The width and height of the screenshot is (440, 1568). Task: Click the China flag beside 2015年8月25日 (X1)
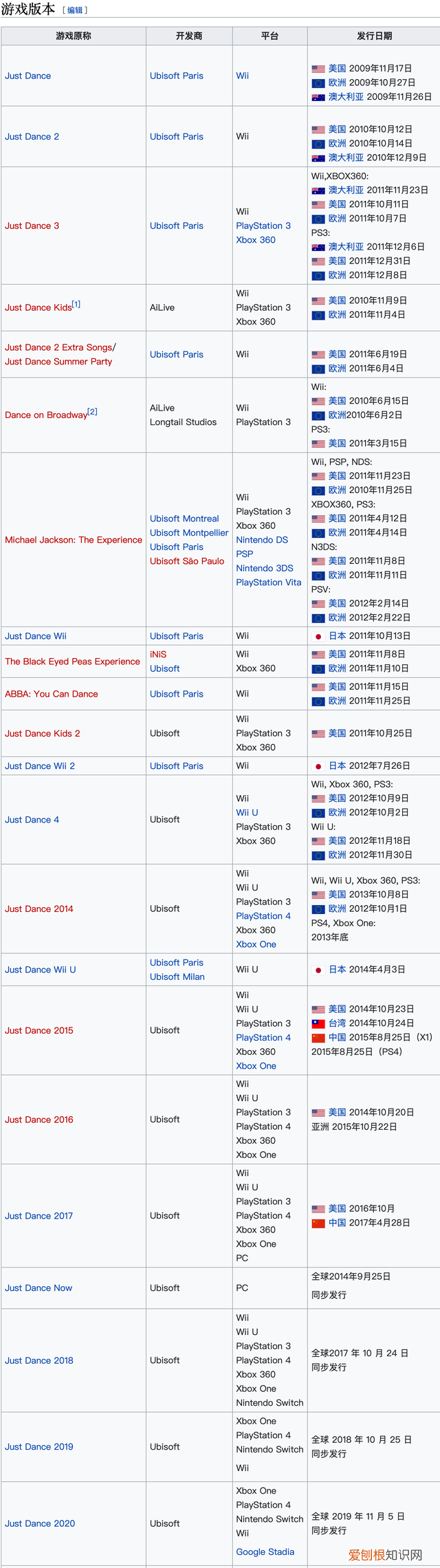[x=318, y=1038]
